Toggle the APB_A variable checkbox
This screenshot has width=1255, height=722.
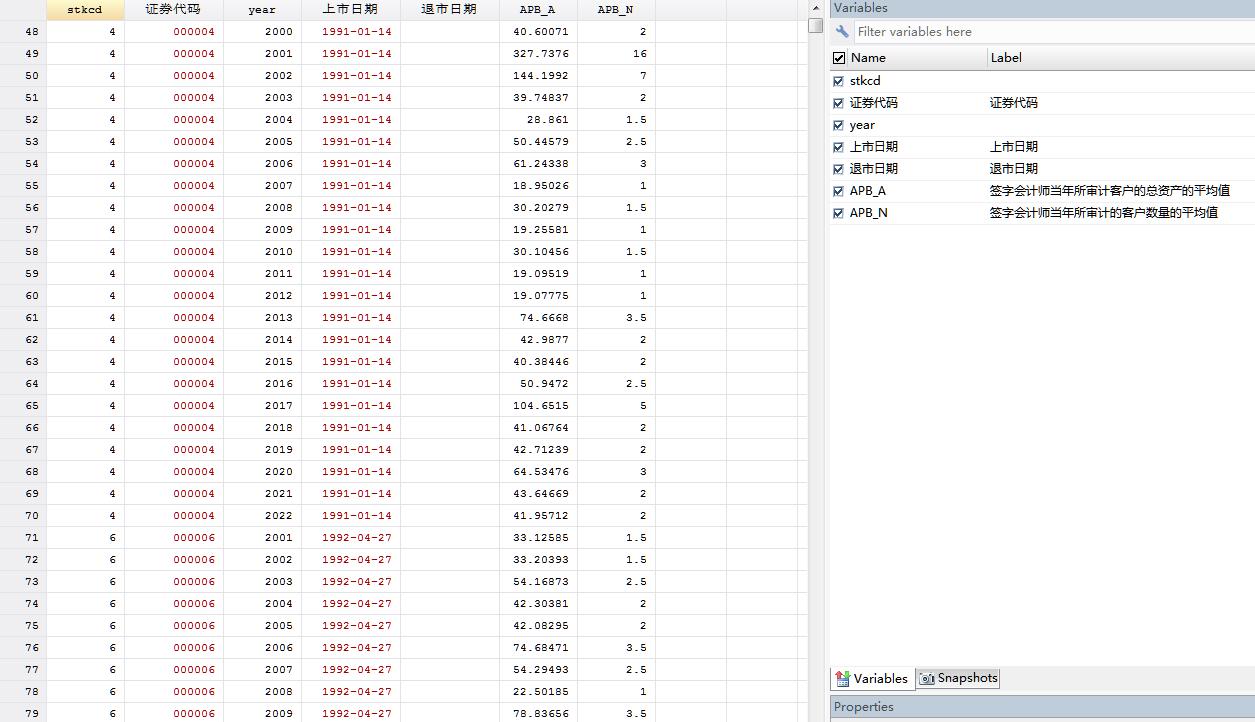click(839, 191)
